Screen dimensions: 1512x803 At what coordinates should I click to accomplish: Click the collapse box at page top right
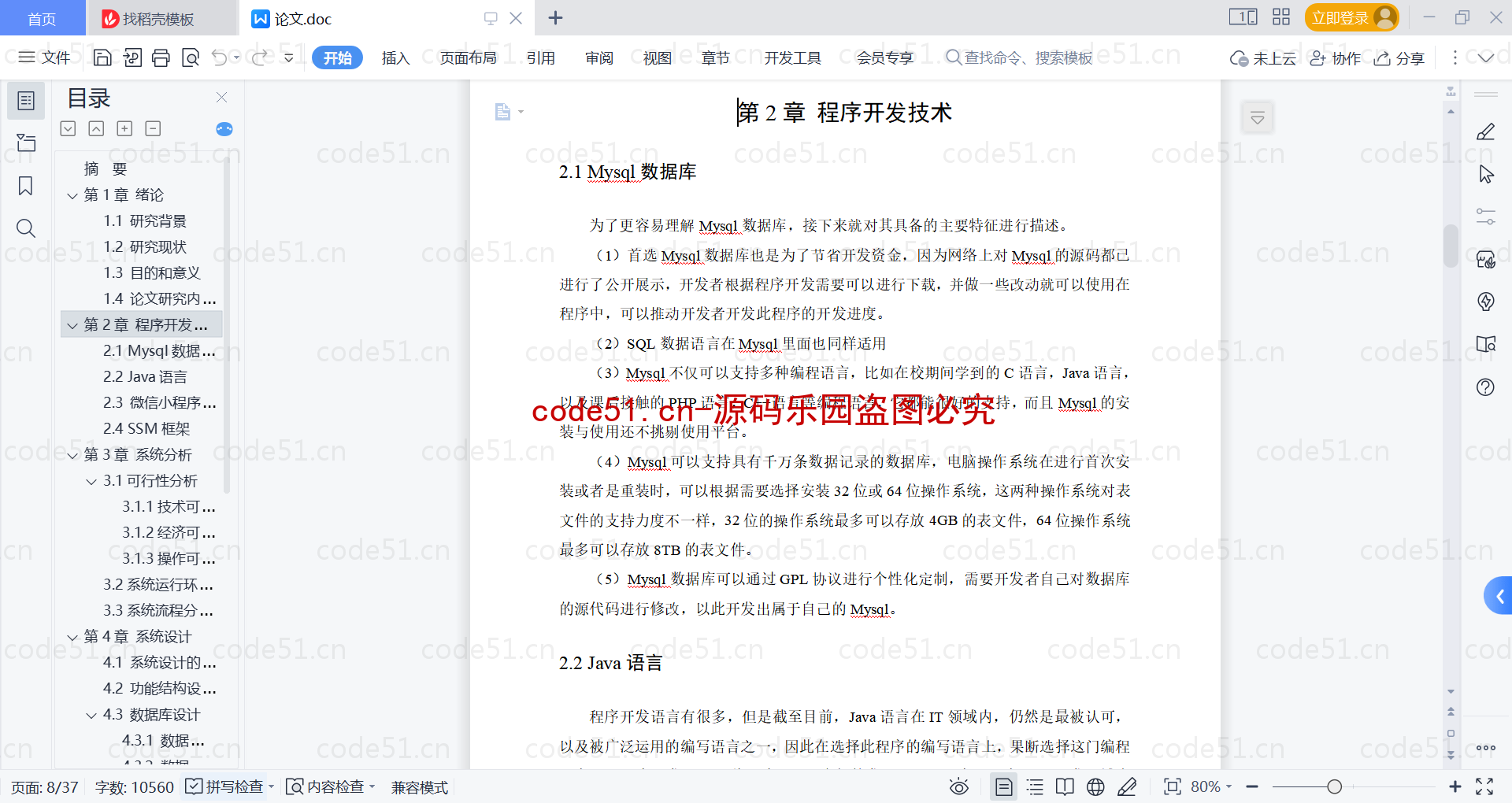click(x=1258, y=118)
